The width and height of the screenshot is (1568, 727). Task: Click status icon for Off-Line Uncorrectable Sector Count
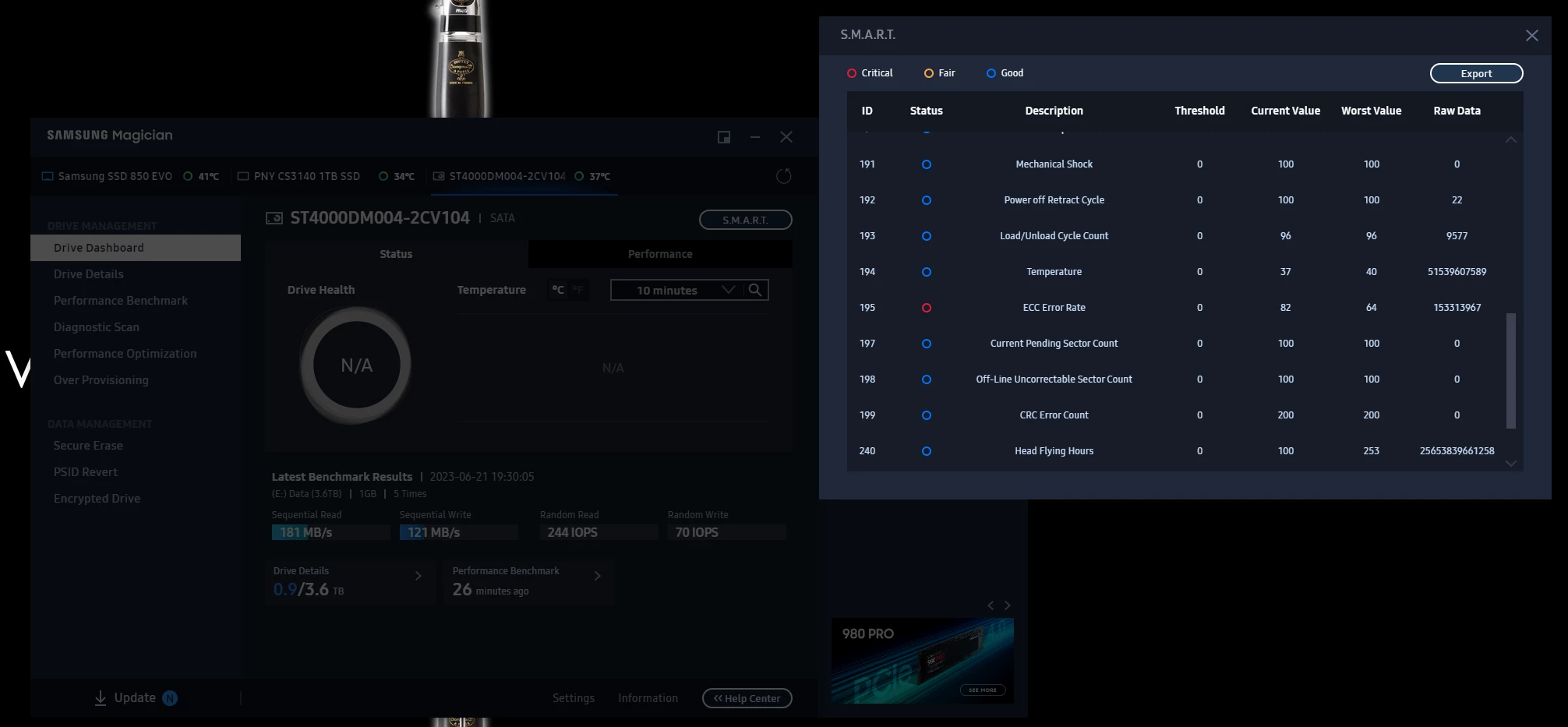[x=926, y=379]
